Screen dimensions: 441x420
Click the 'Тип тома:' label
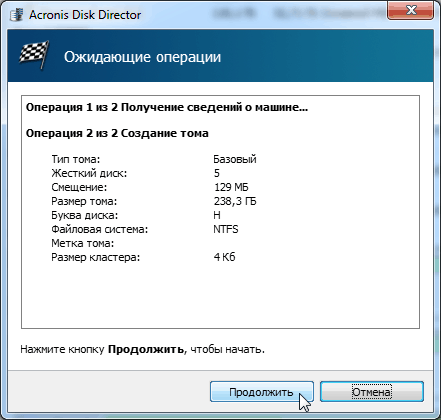coord(76,159)
